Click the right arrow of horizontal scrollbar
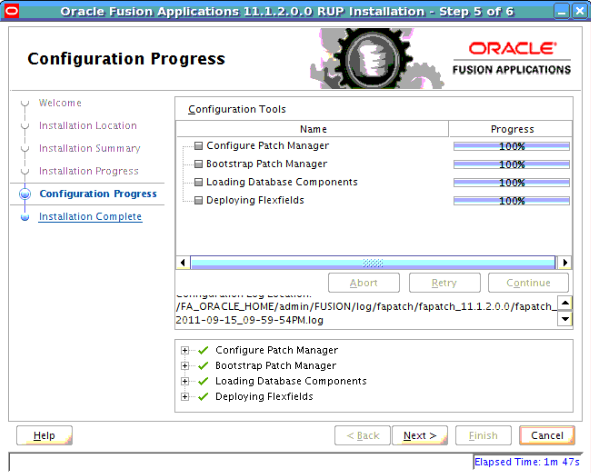591x473 pixels. [x=565, y=262]
